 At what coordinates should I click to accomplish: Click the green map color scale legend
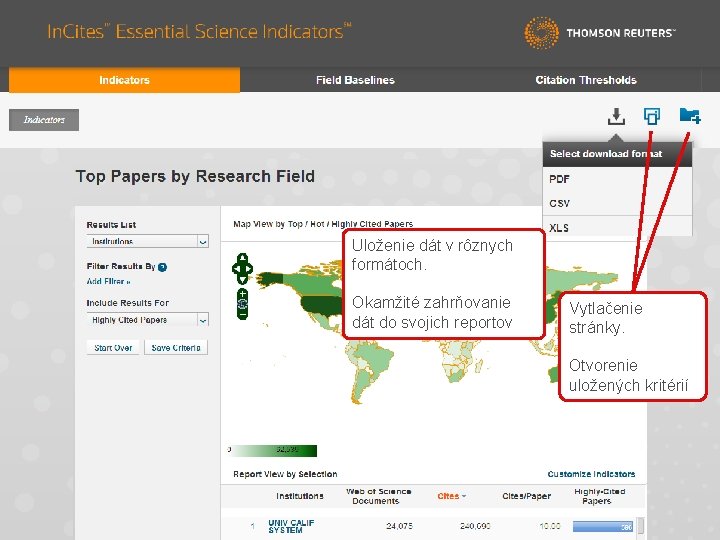(x=274, y=450)
